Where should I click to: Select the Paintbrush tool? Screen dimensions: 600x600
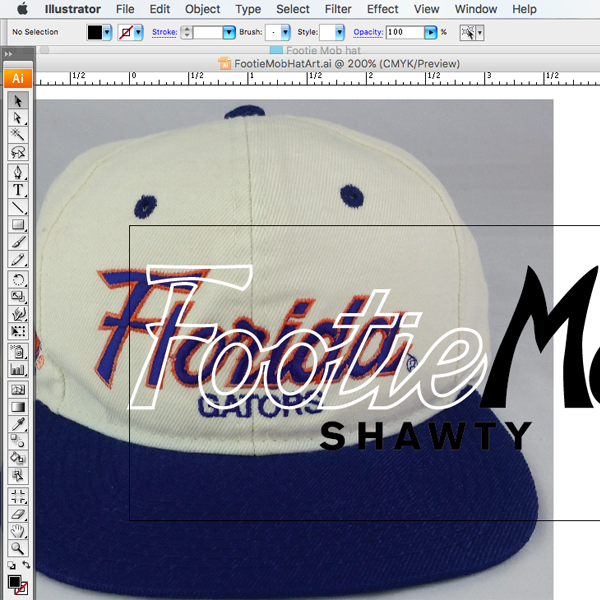click(18, 242)
